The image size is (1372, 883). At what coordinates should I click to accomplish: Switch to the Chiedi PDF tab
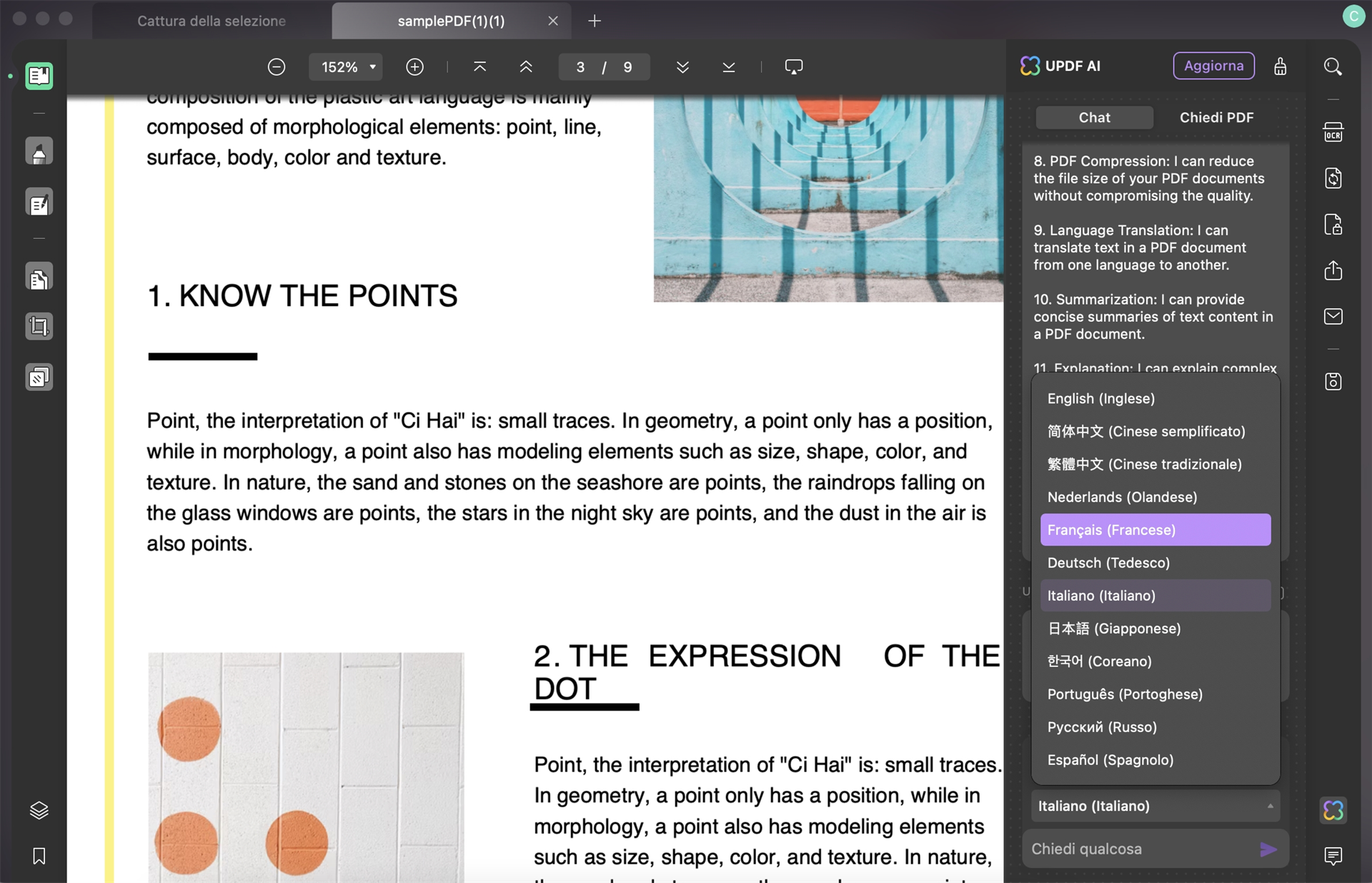click(x=1216, y=117)
